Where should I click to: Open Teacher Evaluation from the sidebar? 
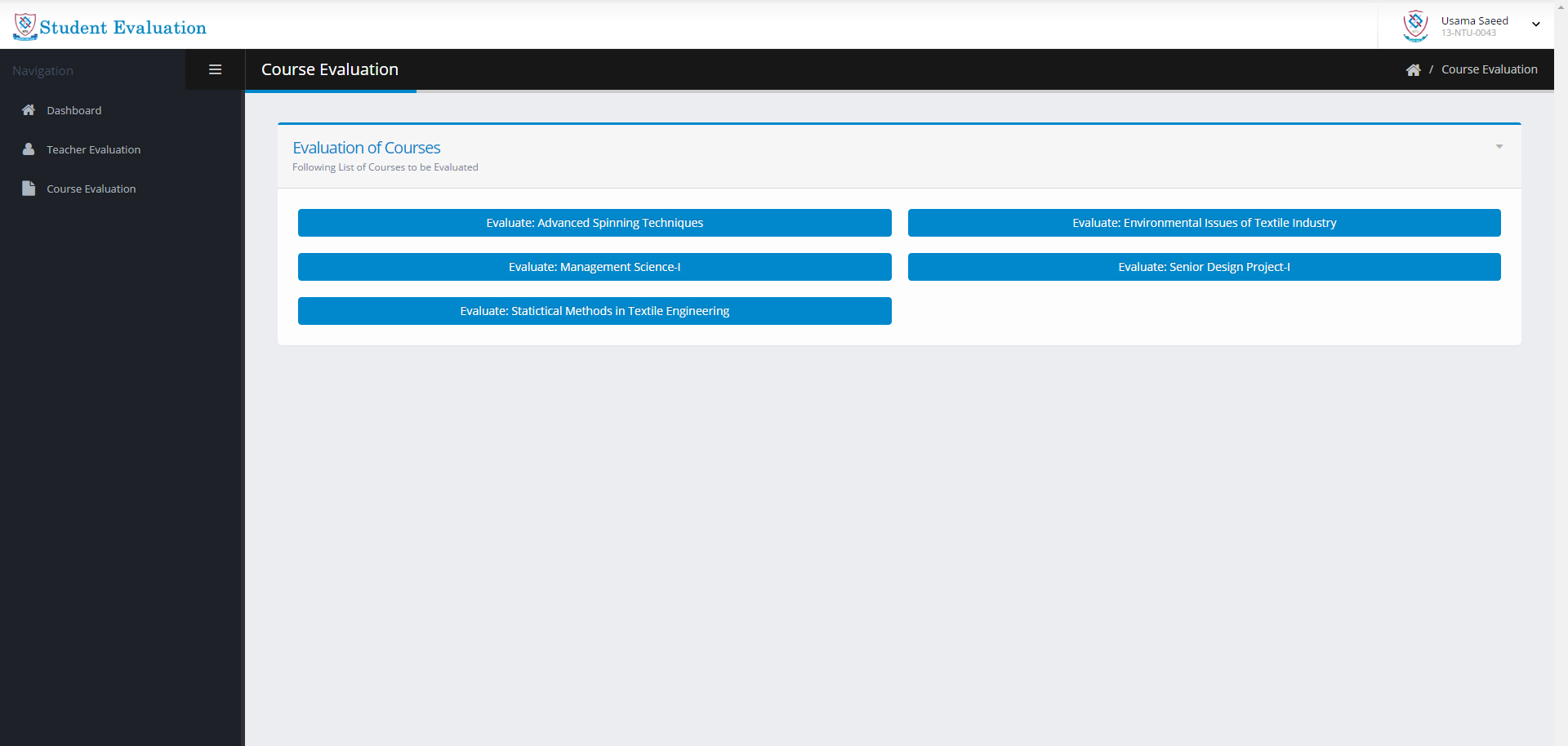[x=93, y=149]
